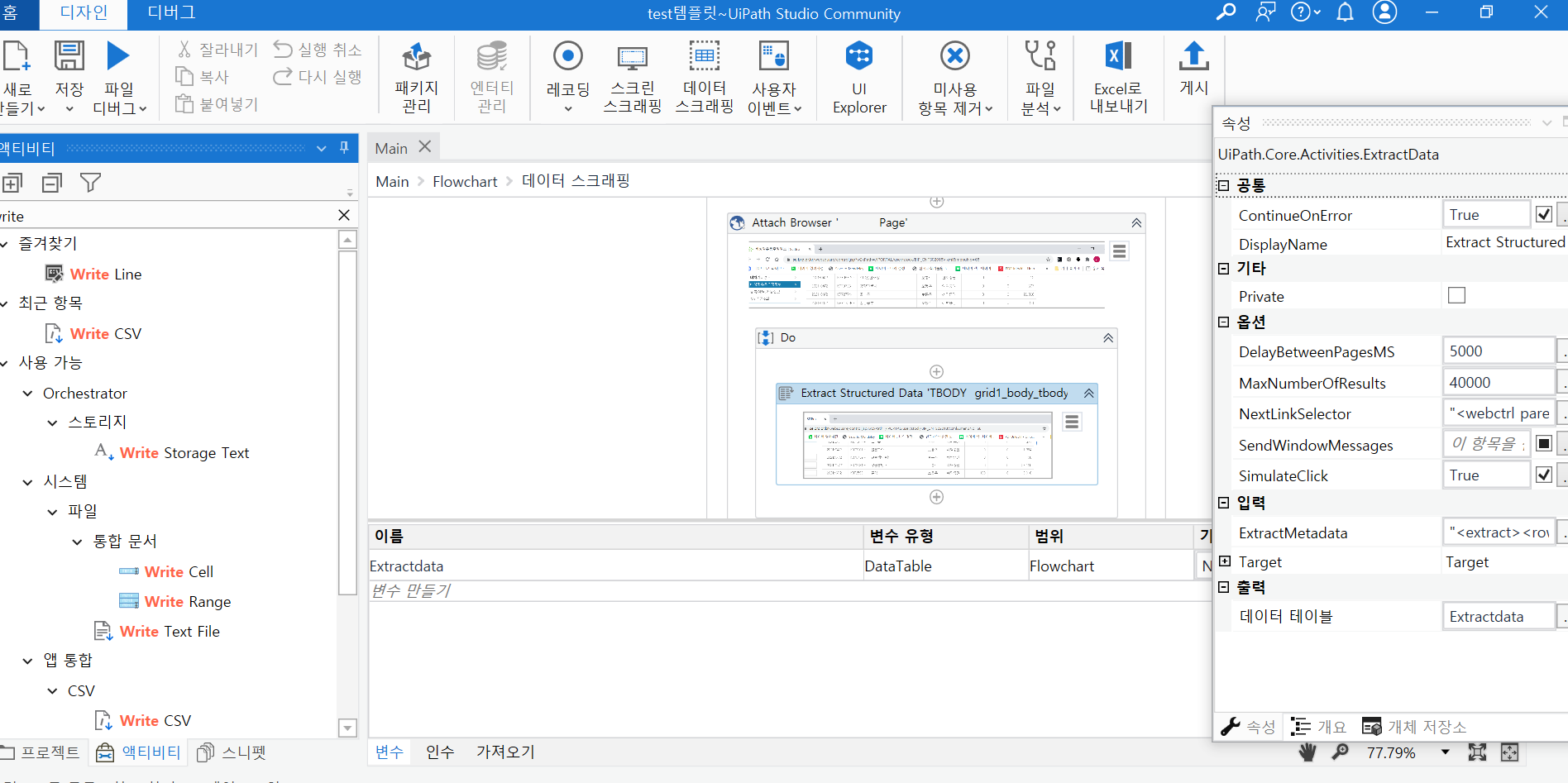Toggle pan hand tool in designer
Image resolution: width=1568 pixels, height=783 pixels.
click(1307, 752)
